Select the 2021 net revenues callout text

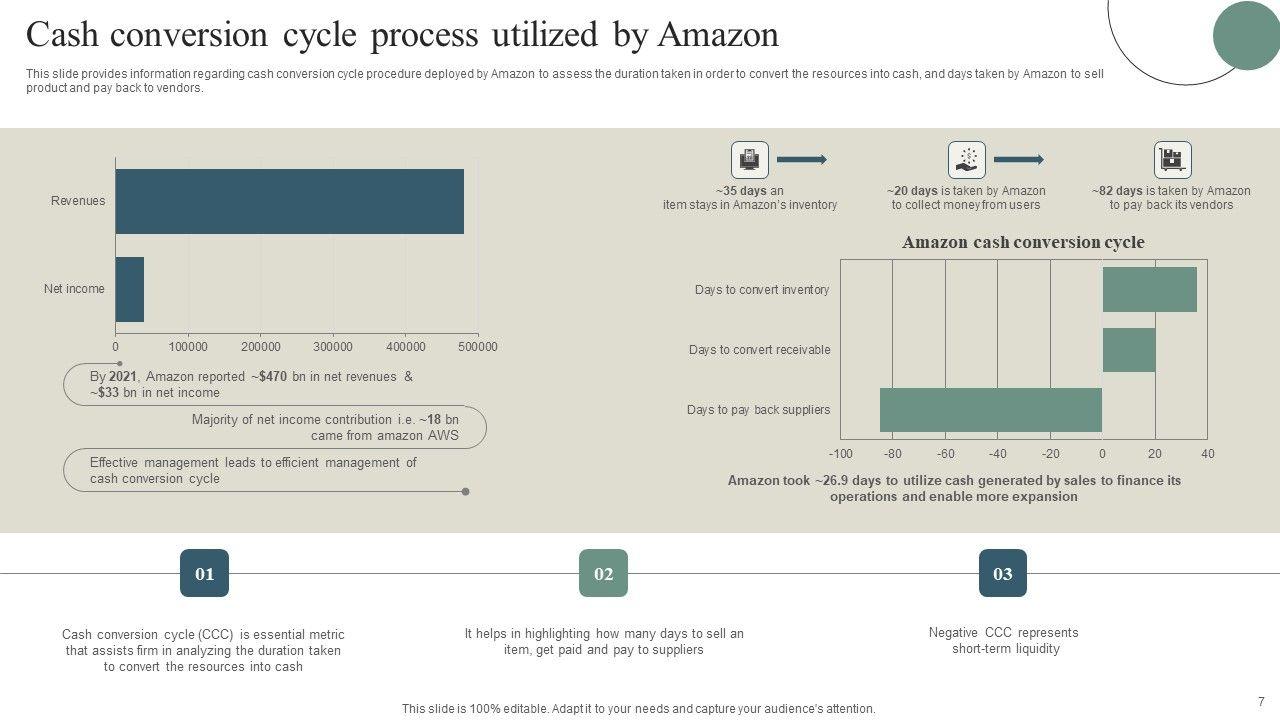click(x=250, y=385)
